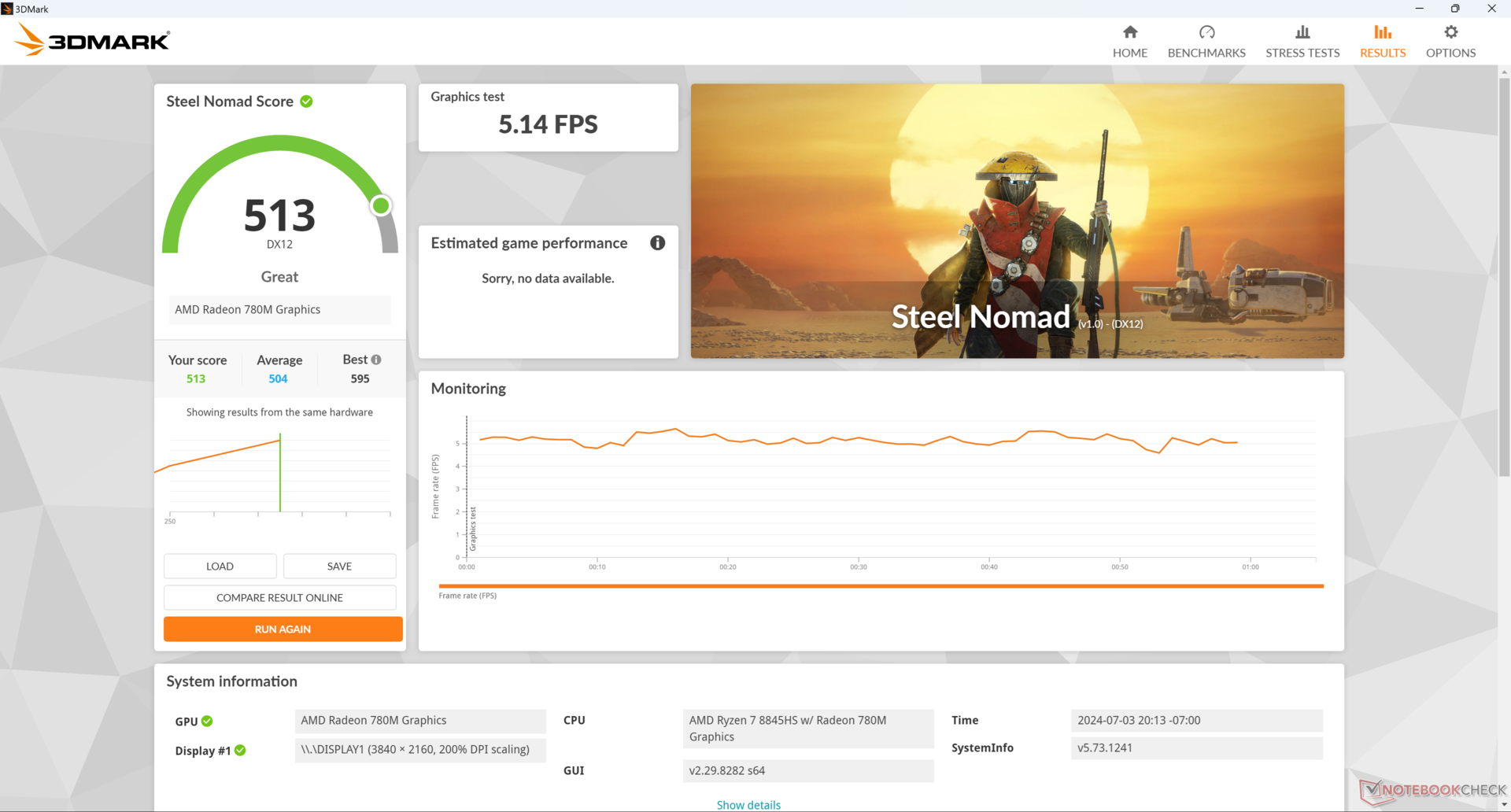
Task: Click the 3DMark flame logo
Action: [x=28, y=39]
